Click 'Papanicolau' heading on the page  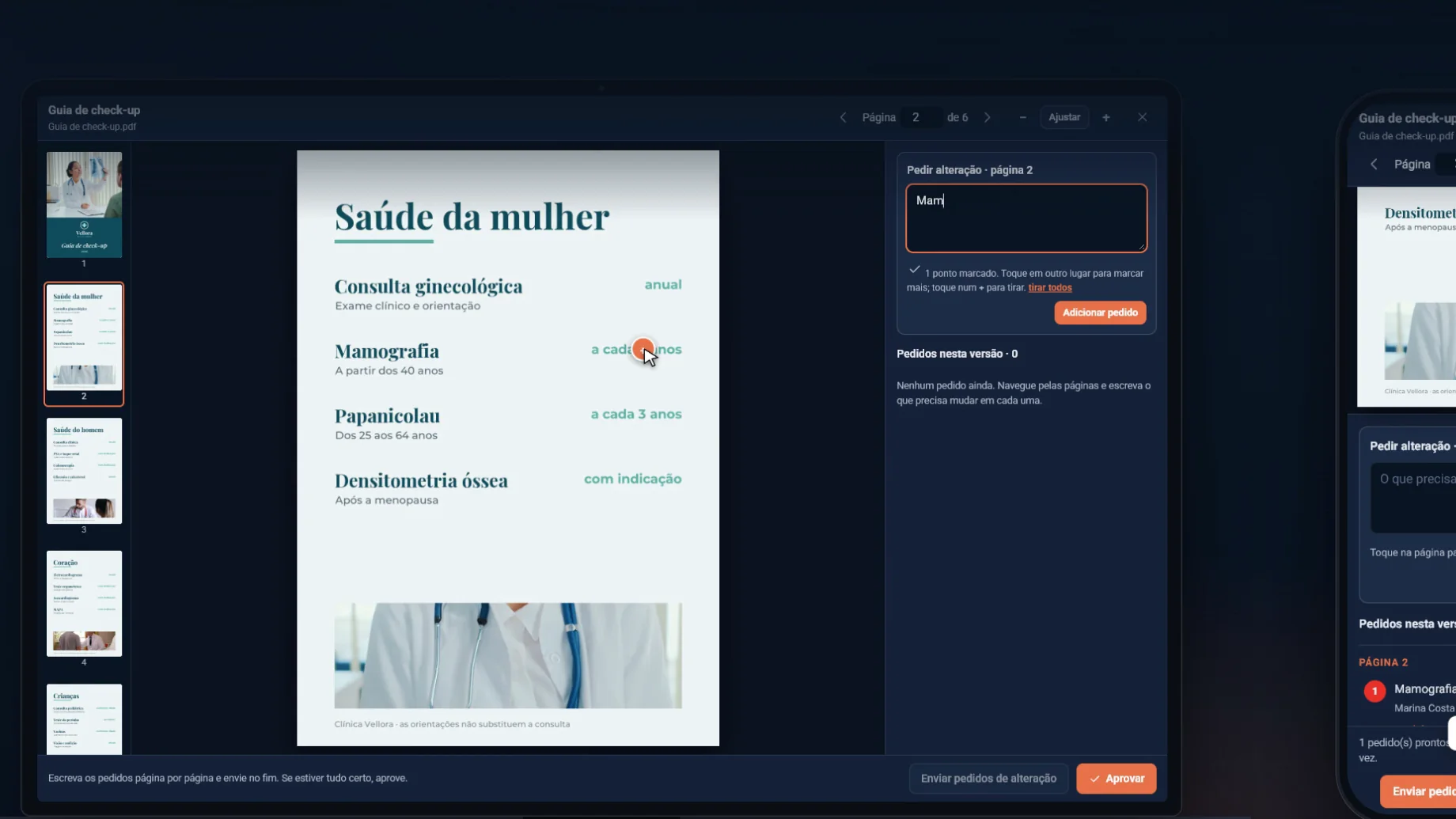(x=387, y=416)
